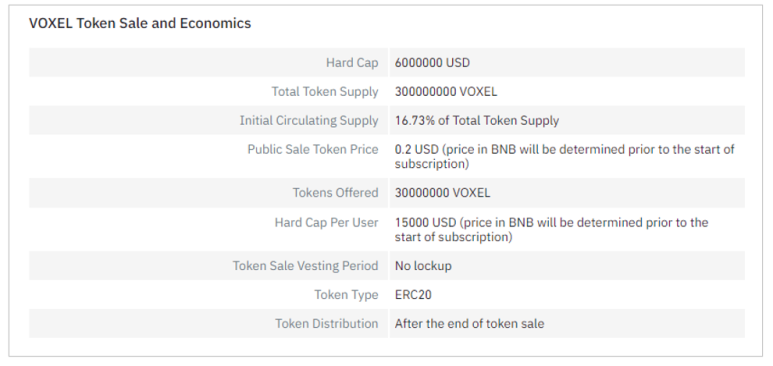Image resolution: width=773 pixels, height=366 pixels.
Task: Click the 15000 USD per-user cap text
Action: click(552, 229)
